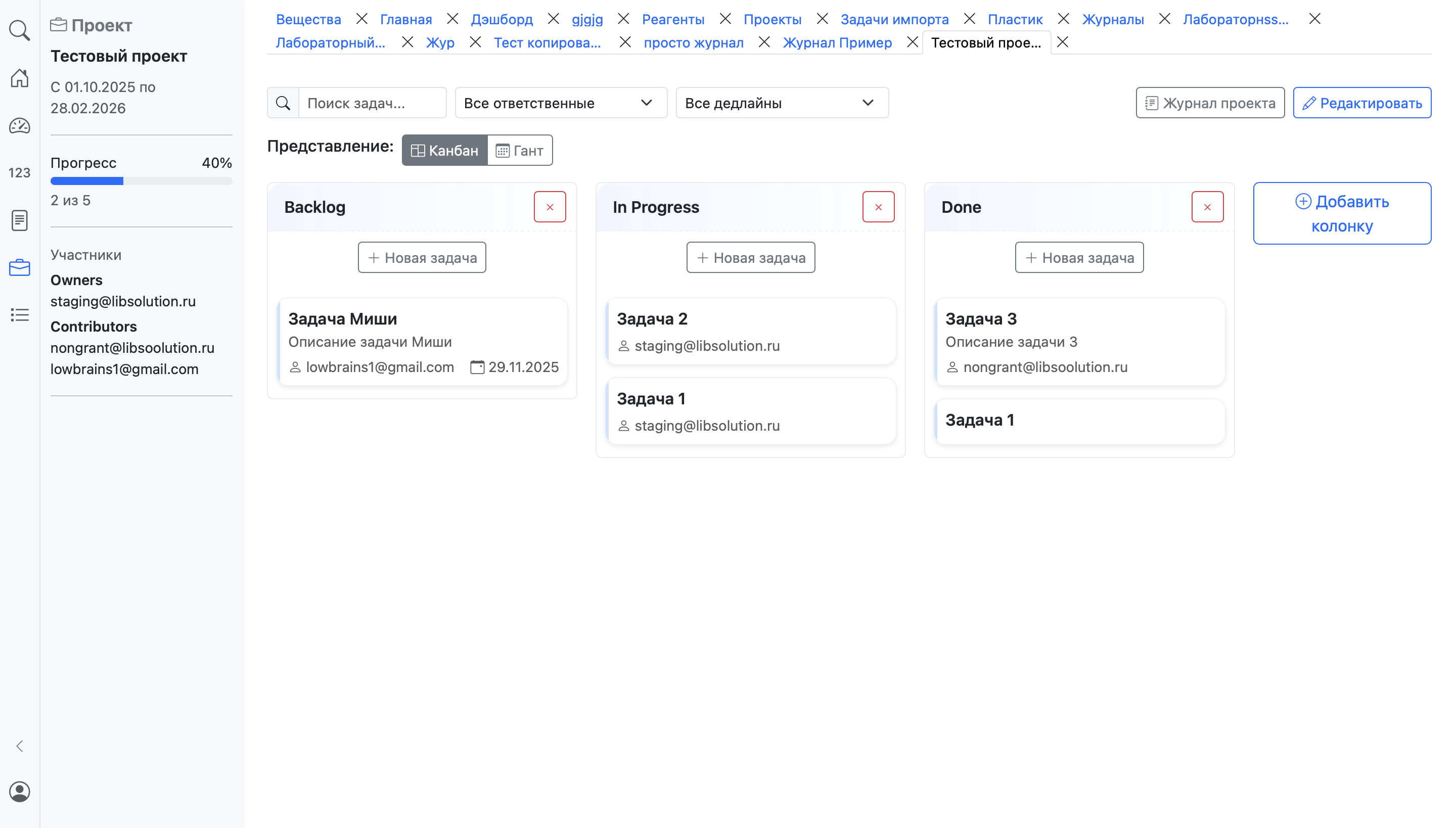Go to Home using the sidebar house icon
Screen dimensions: 1456x828
pyautogui.click(x=19, y=78)
